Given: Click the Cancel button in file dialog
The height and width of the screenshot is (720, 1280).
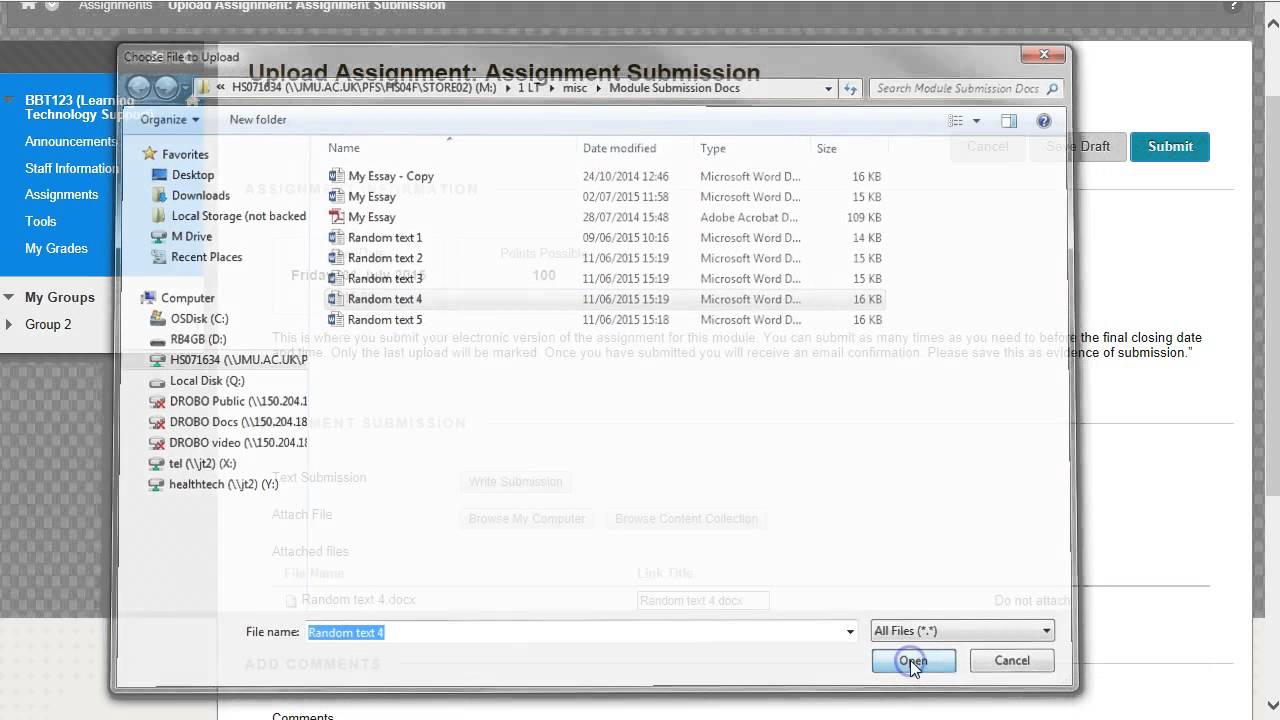Looking at the screenshot, I should tap(1012, 660).
